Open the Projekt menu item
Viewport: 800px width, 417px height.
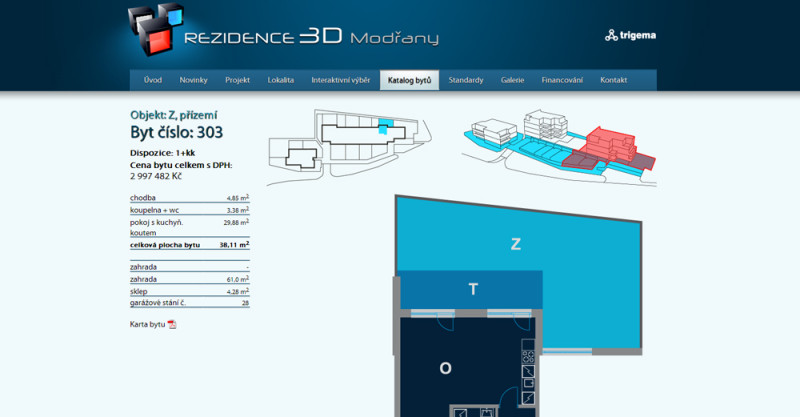[237, 80]
